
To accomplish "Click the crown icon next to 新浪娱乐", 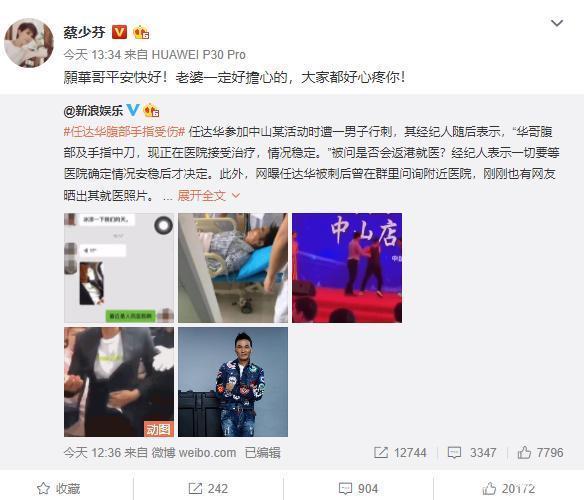I will [152, 110].
